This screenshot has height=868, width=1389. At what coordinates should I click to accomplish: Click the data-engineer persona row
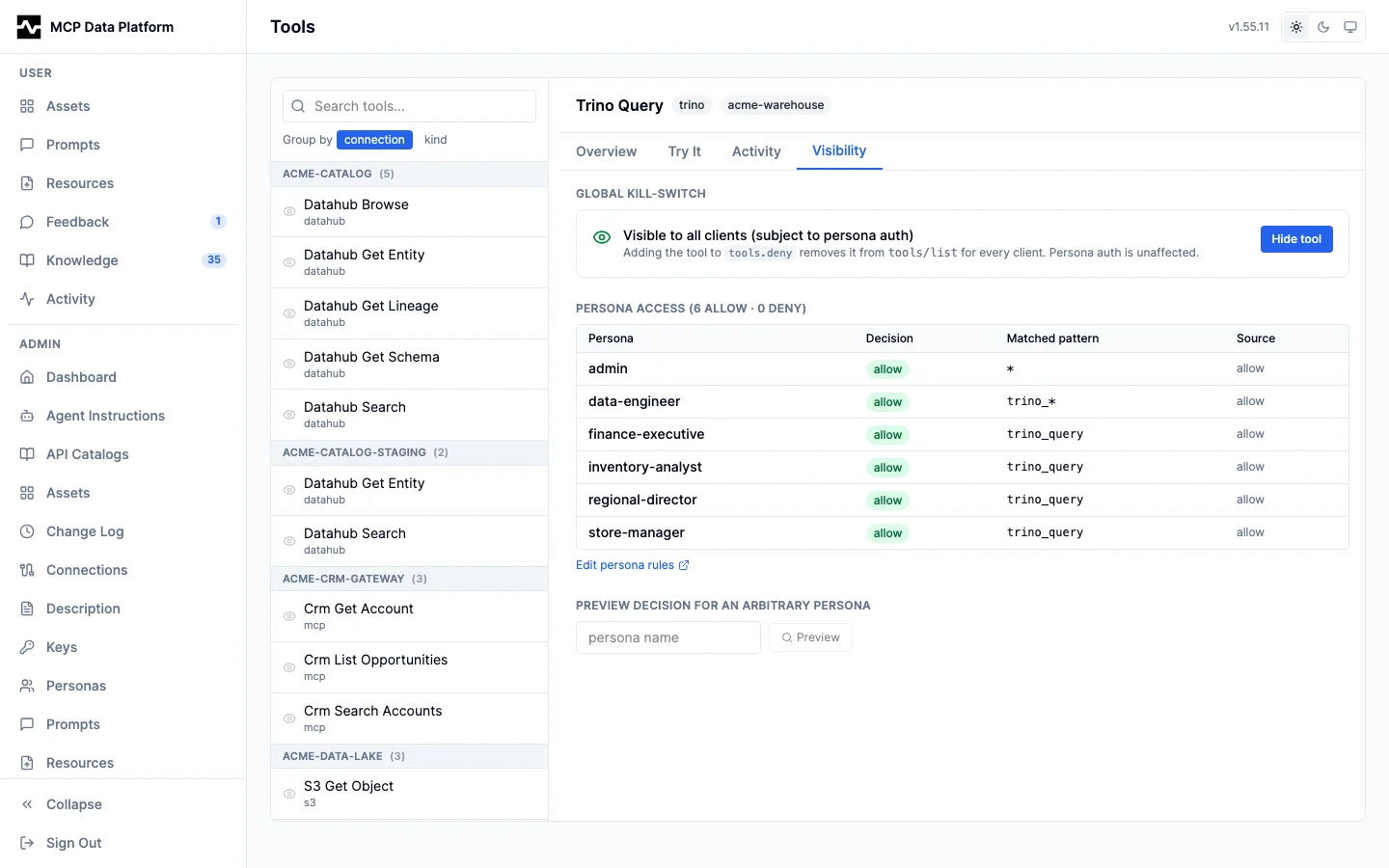pyautogui.click(x=962, y=402)
